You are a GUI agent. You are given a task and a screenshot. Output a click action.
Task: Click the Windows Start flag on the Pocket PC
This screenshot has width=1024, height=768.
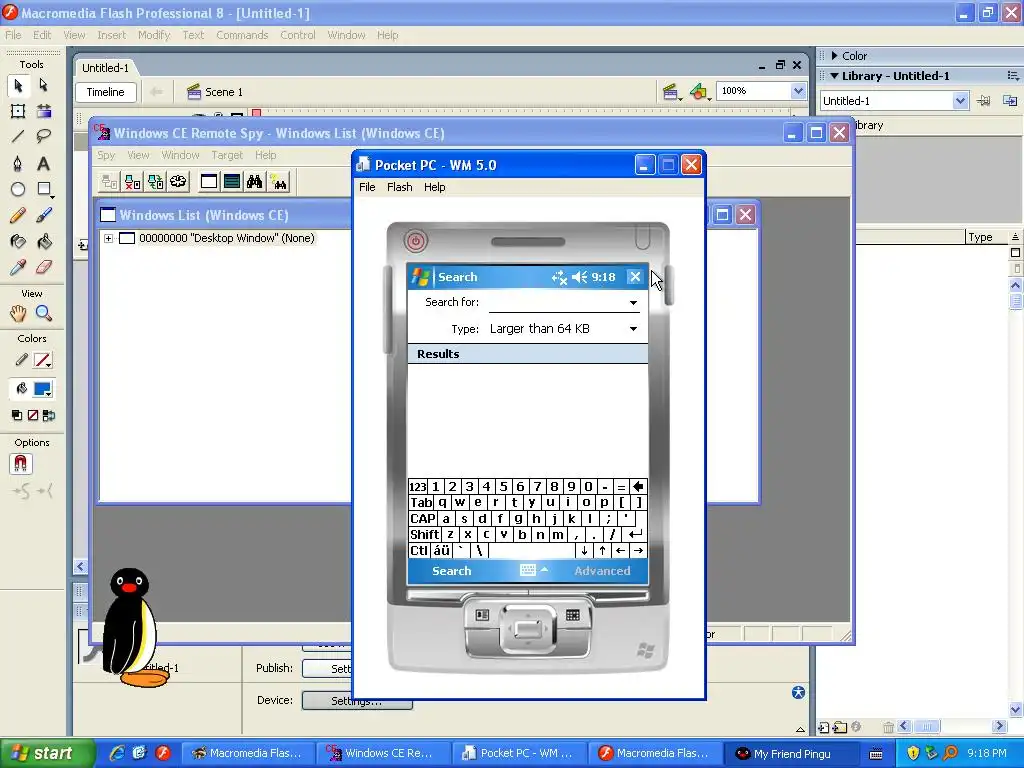pyautogui.click(x=420, y=277)
